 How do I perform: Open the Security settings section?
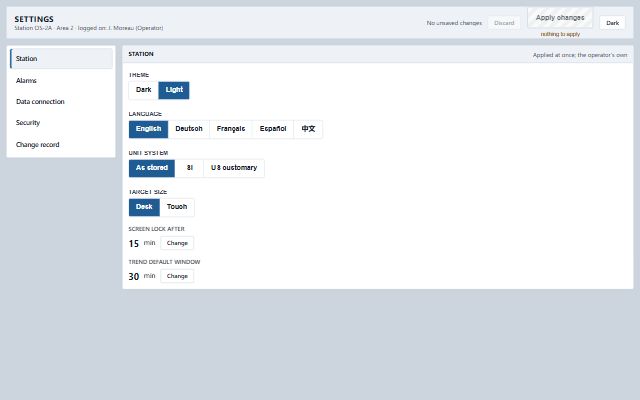[x=61, y=123]
